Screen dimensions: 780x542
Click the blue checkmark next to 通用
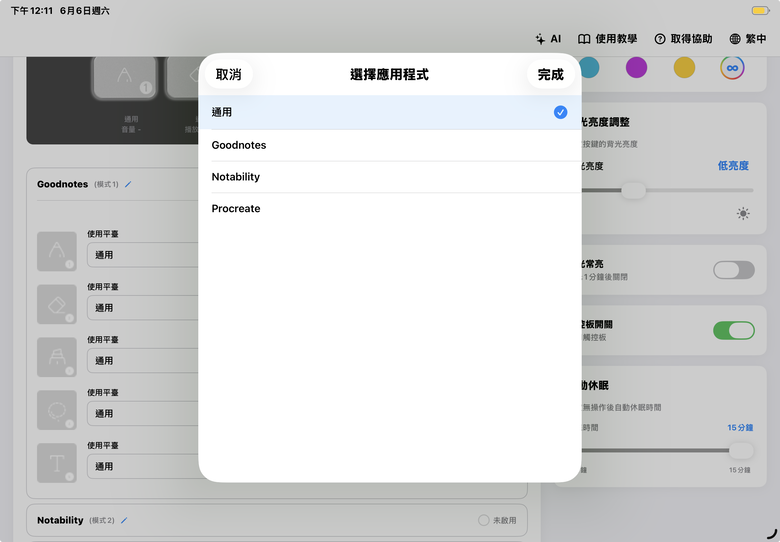[x=560, y=112]
